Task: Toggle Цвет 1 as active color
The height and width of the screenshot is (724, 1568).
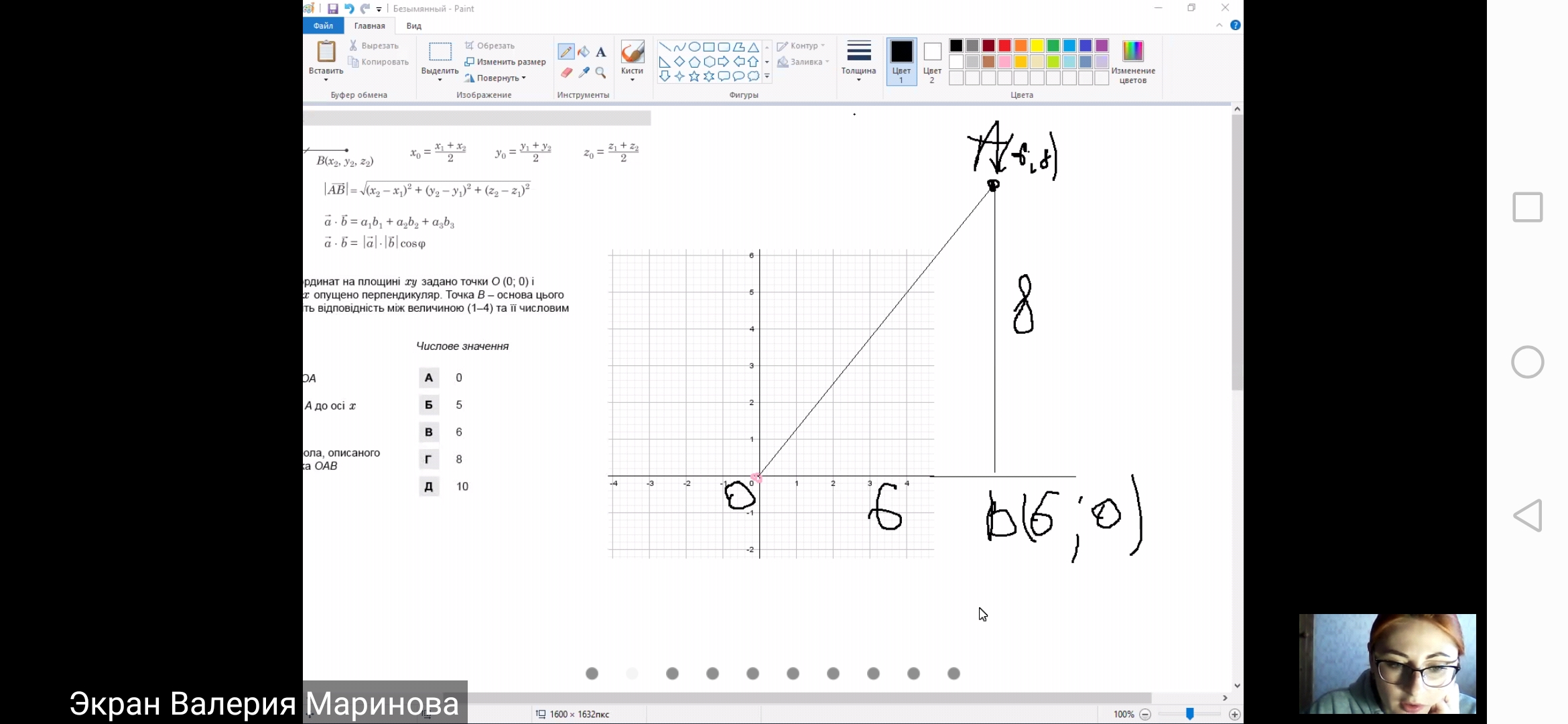Action: pos(901,60)
